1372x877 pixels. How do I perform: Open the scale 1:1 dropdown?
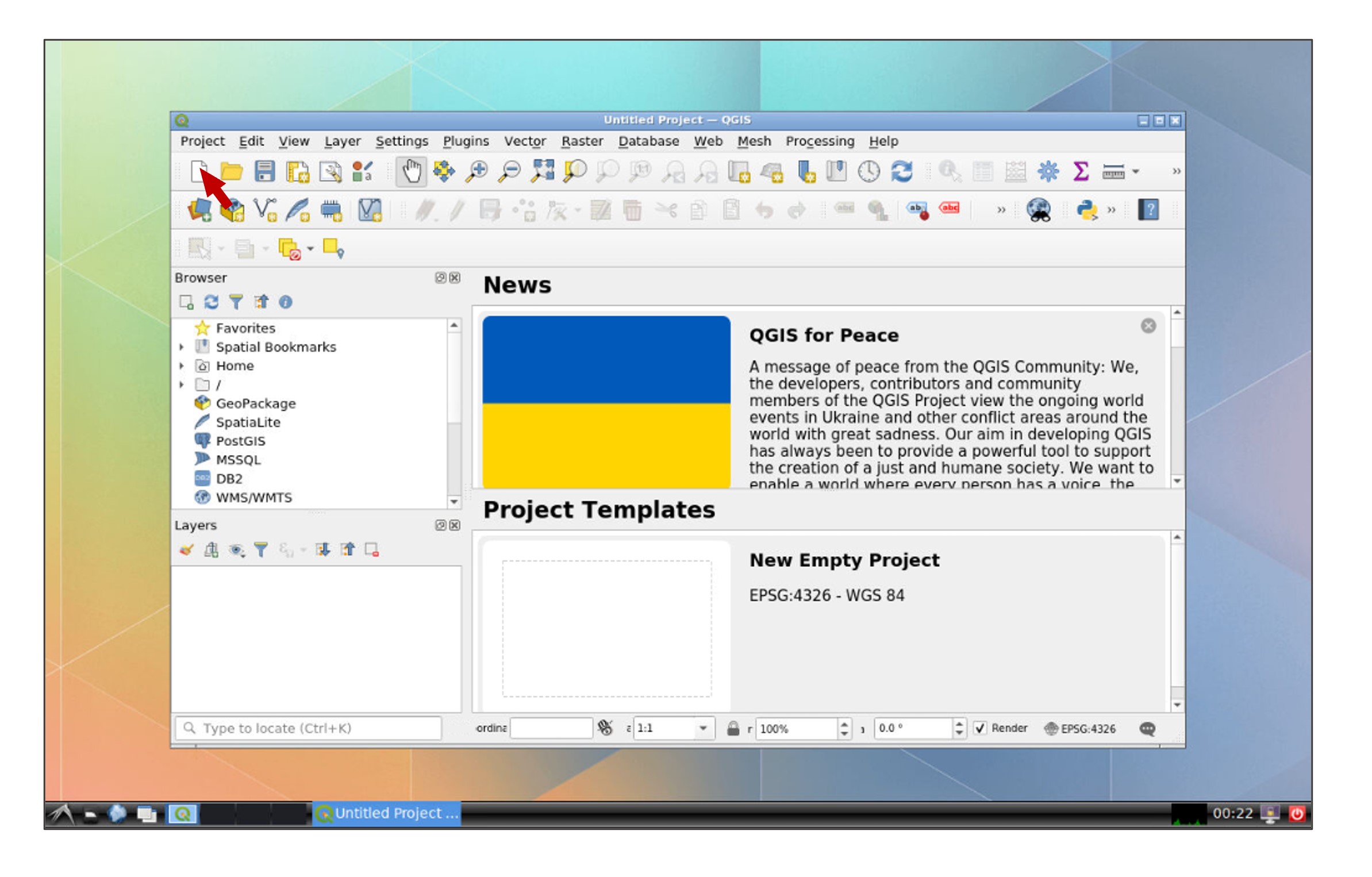(703, 728)
